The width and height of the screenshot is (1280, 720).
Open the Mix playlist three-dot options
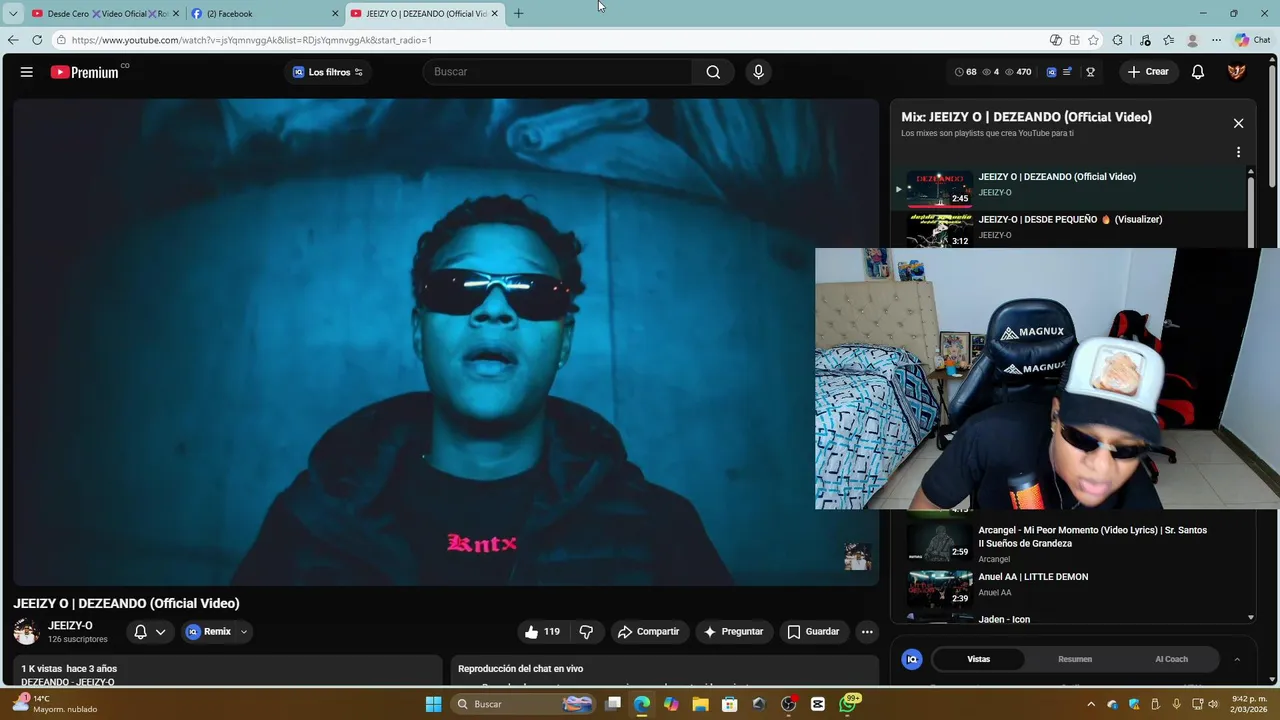pos(1238,153)
